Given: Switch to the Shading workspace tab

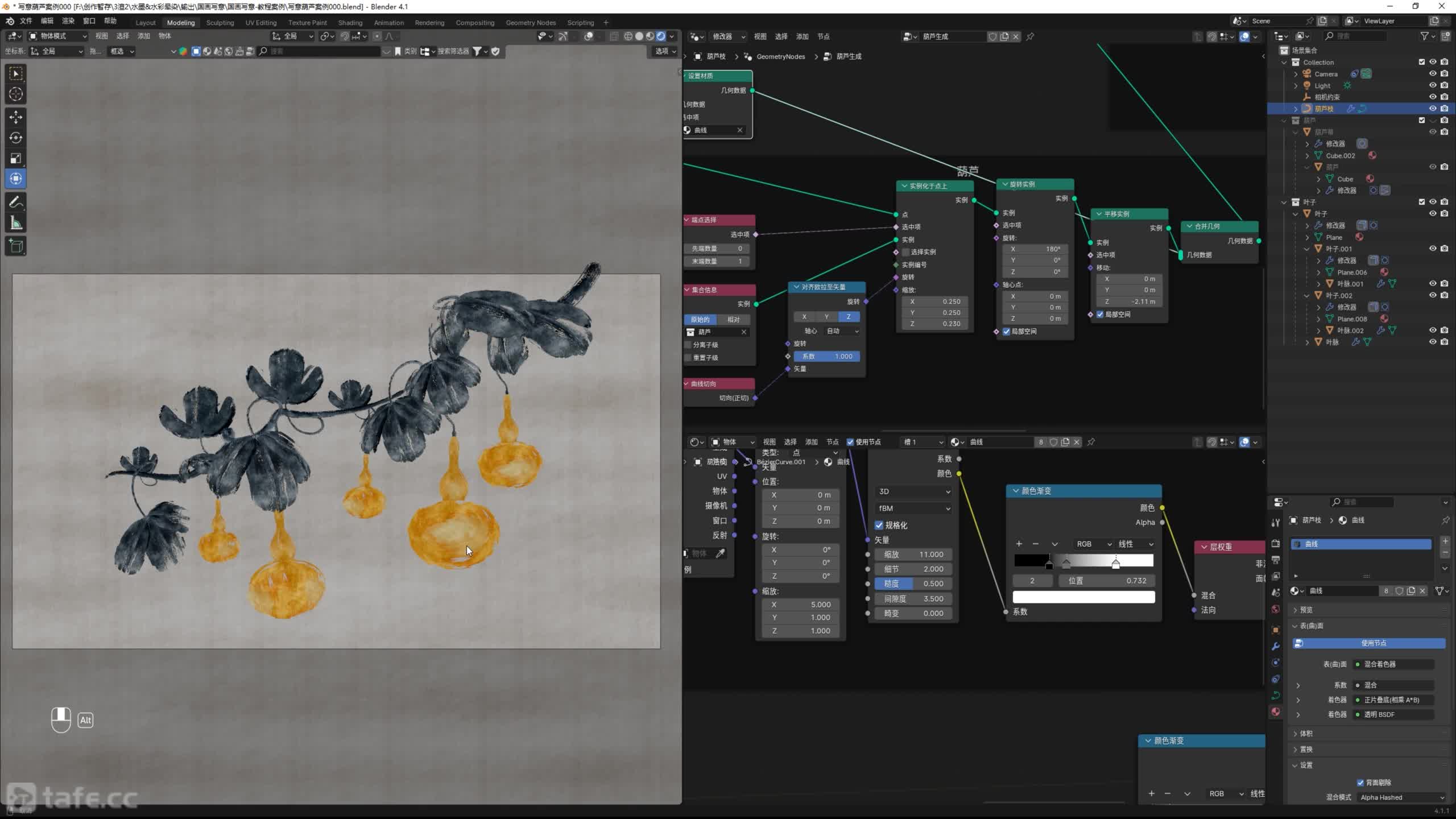Looking at the screenshot, I should click(x=350, y=23).
